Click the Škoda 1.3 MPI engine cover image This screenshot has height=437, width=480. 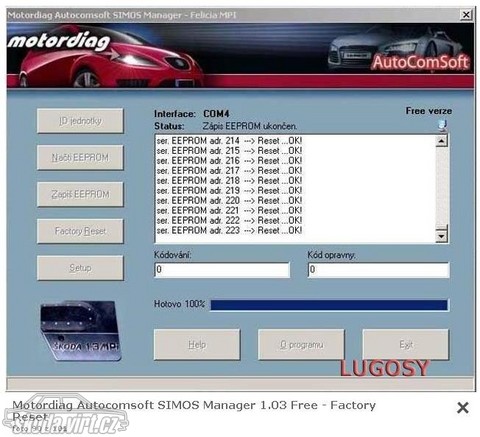tap(80, 331)
